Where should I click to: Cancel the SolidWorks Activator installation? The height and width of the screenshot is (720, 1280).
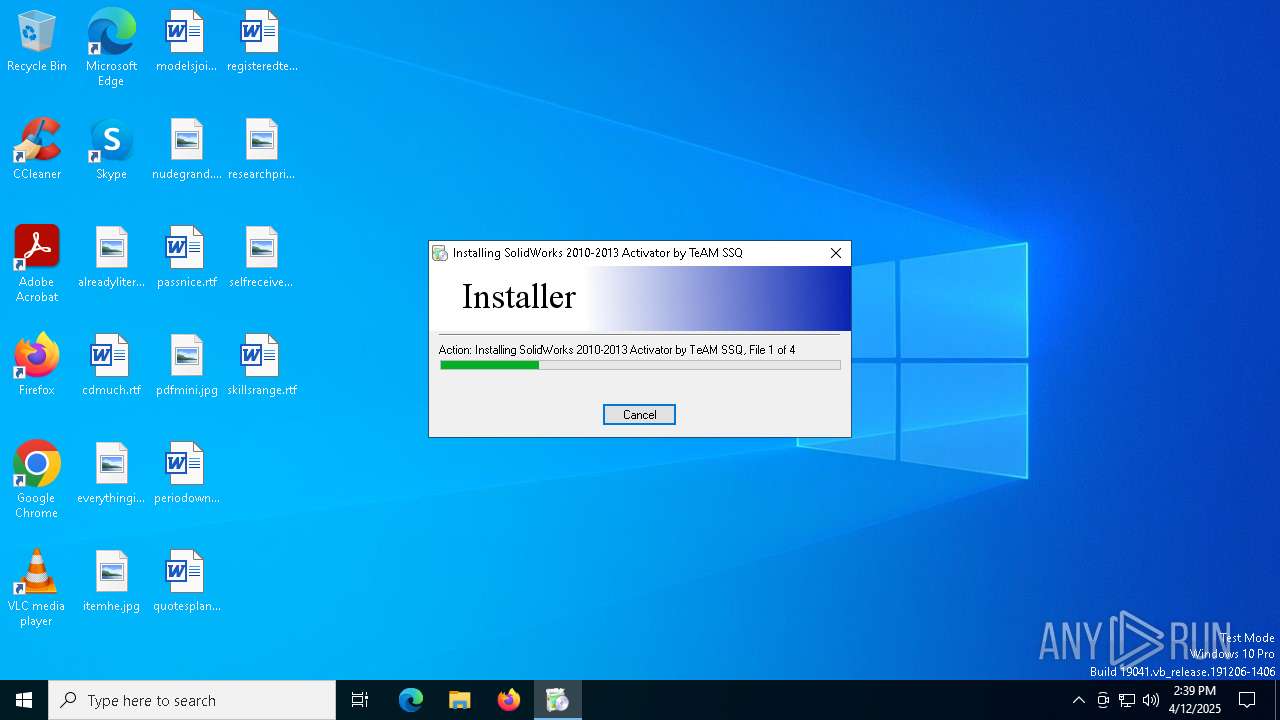(x=639, y=414)
